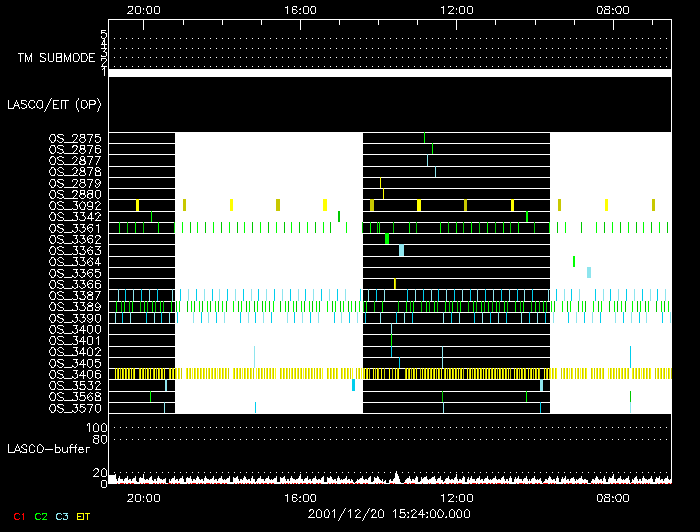Click the OS_2875 row label
The height and width of the screenshot is (532, 700).
pos(75,138)
